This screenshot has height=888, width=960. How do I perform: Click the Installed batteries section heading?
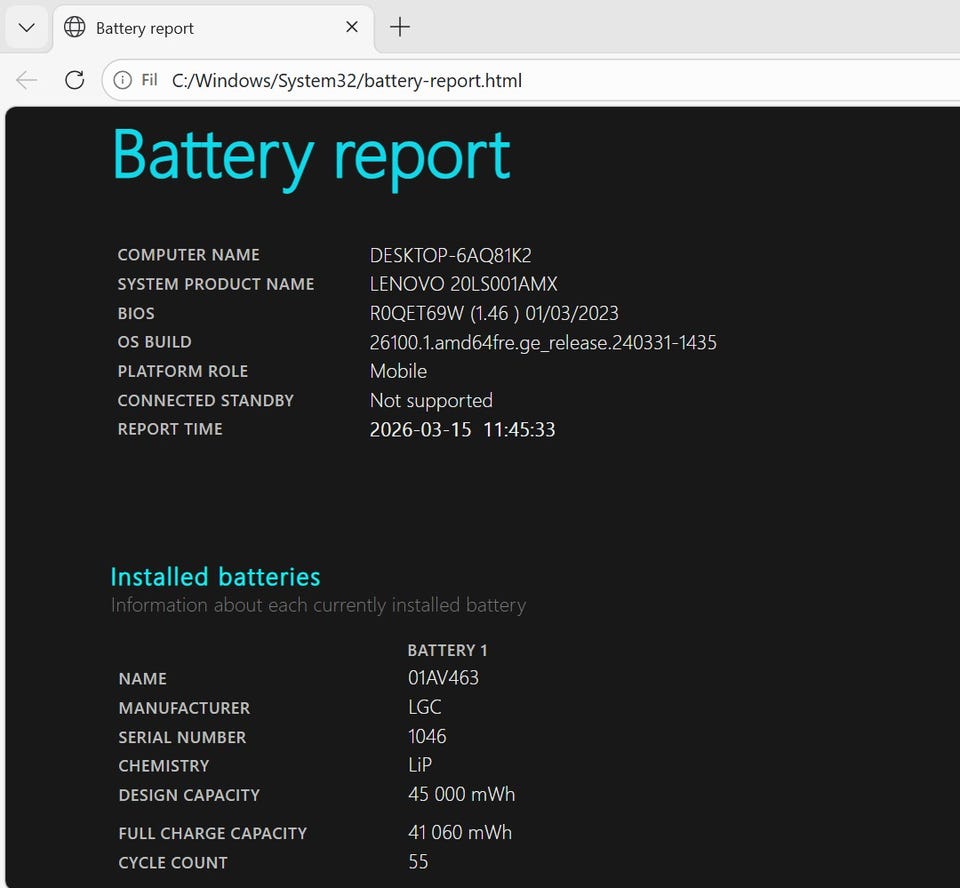[215, 577]
